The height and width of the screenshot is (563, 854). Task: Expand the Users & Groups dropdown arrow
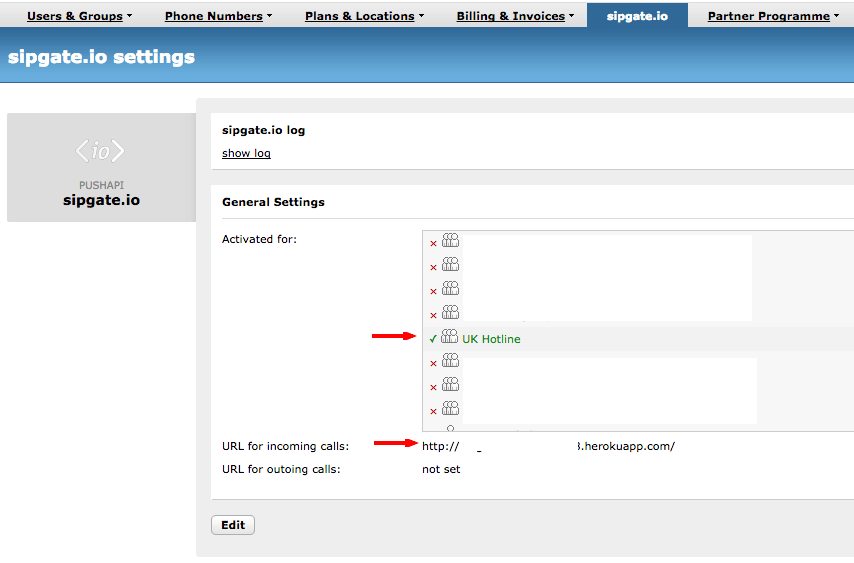(x=130, y=16)
